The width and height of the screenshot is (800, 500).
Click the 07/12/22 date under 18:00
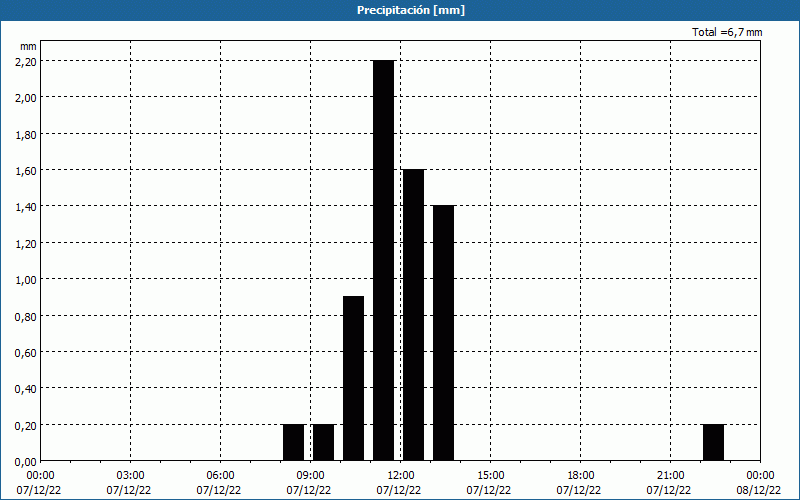tap(579, 490)
